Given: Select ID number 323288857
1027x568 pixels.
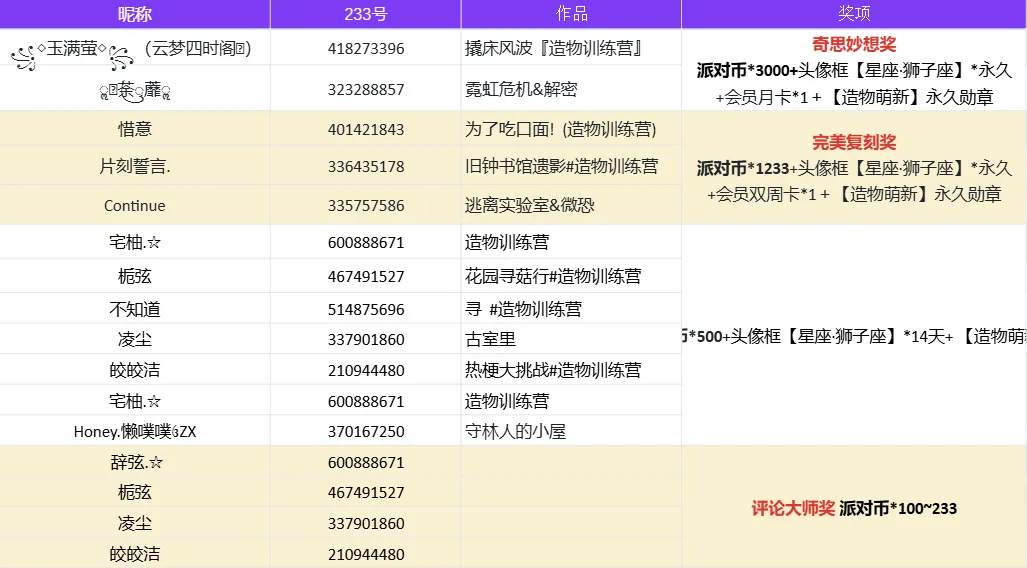Looking at the screenshot, I should [366, 89].
